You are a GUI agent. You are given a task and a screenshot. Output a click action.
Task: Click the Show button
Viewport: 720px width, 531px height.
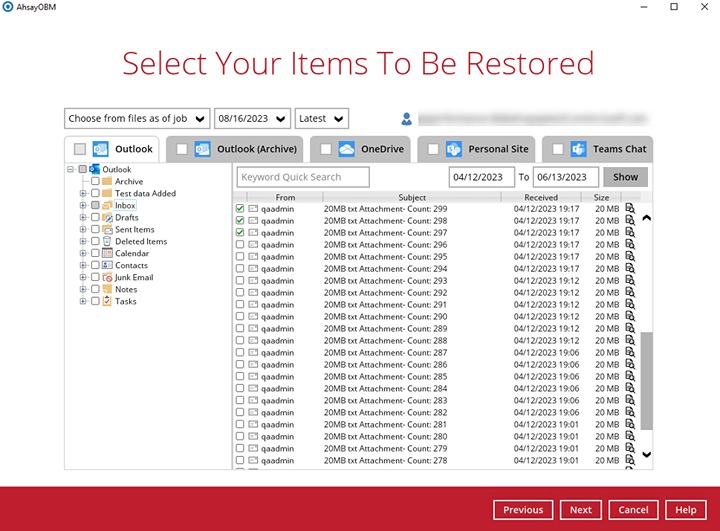(x=625, y=177)
